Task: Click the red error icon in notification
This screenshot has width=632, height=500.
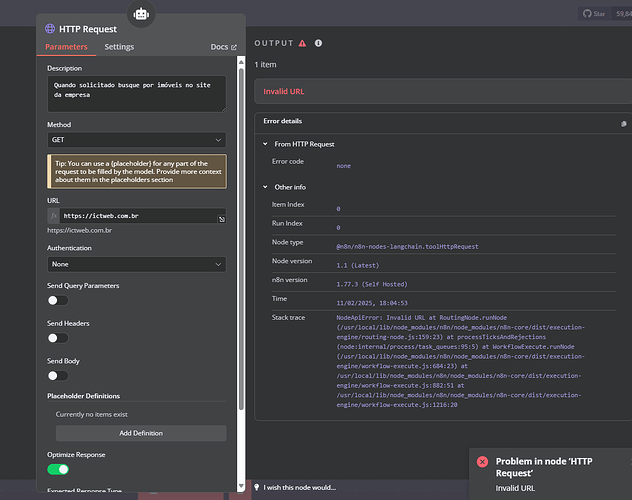Action: tap(482, 462)
